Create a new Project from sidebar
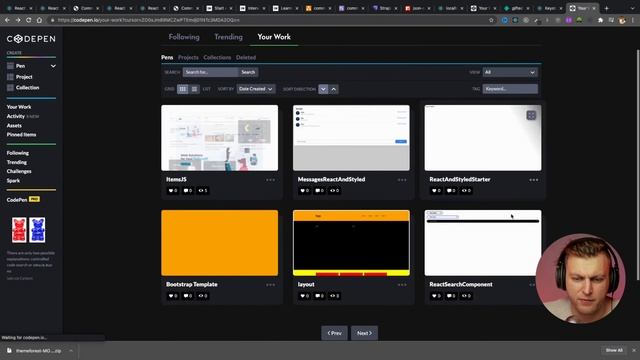The width and height of the screenshot is (640, 360). [x=24, y=77]
